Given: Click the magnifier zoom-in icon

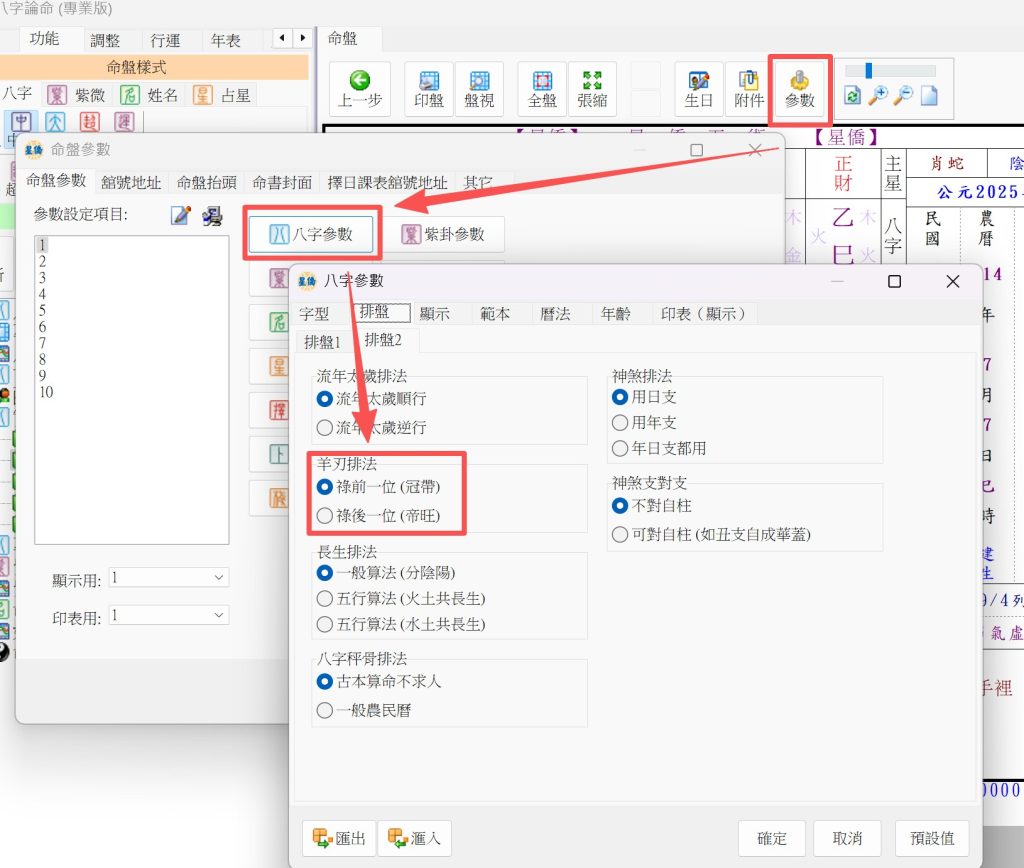Looking at the screenshot, I should pos(877,95).
